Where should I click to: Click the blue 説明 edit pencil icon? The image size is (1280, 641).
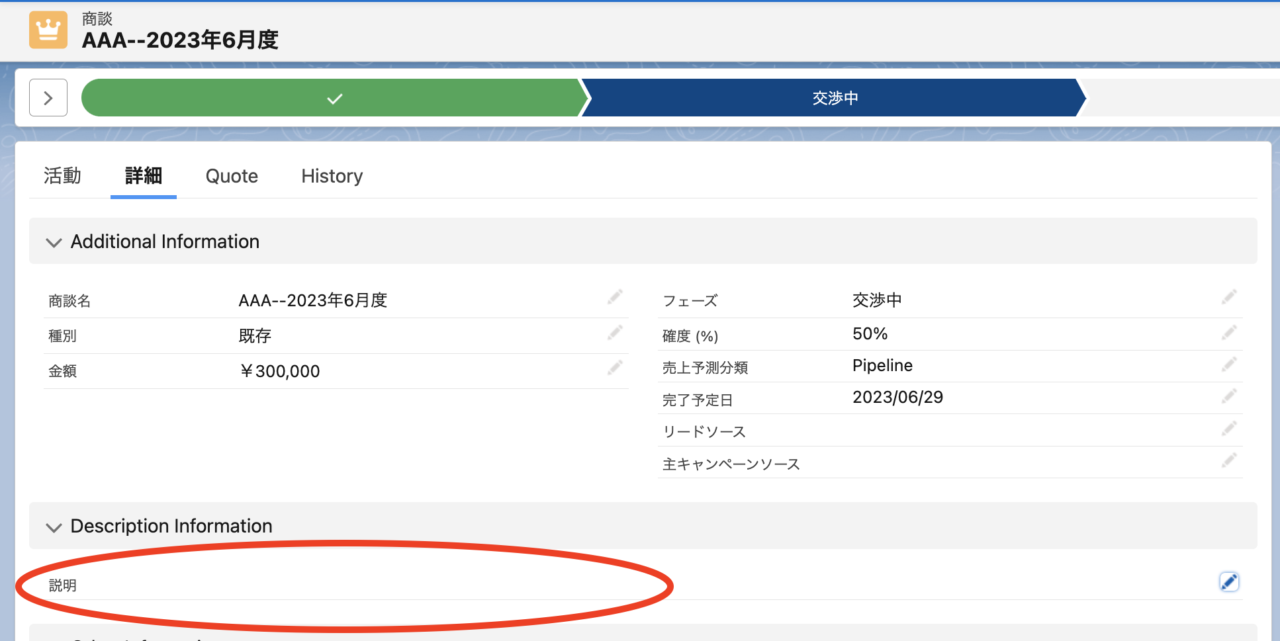[x=1229, y=582]
